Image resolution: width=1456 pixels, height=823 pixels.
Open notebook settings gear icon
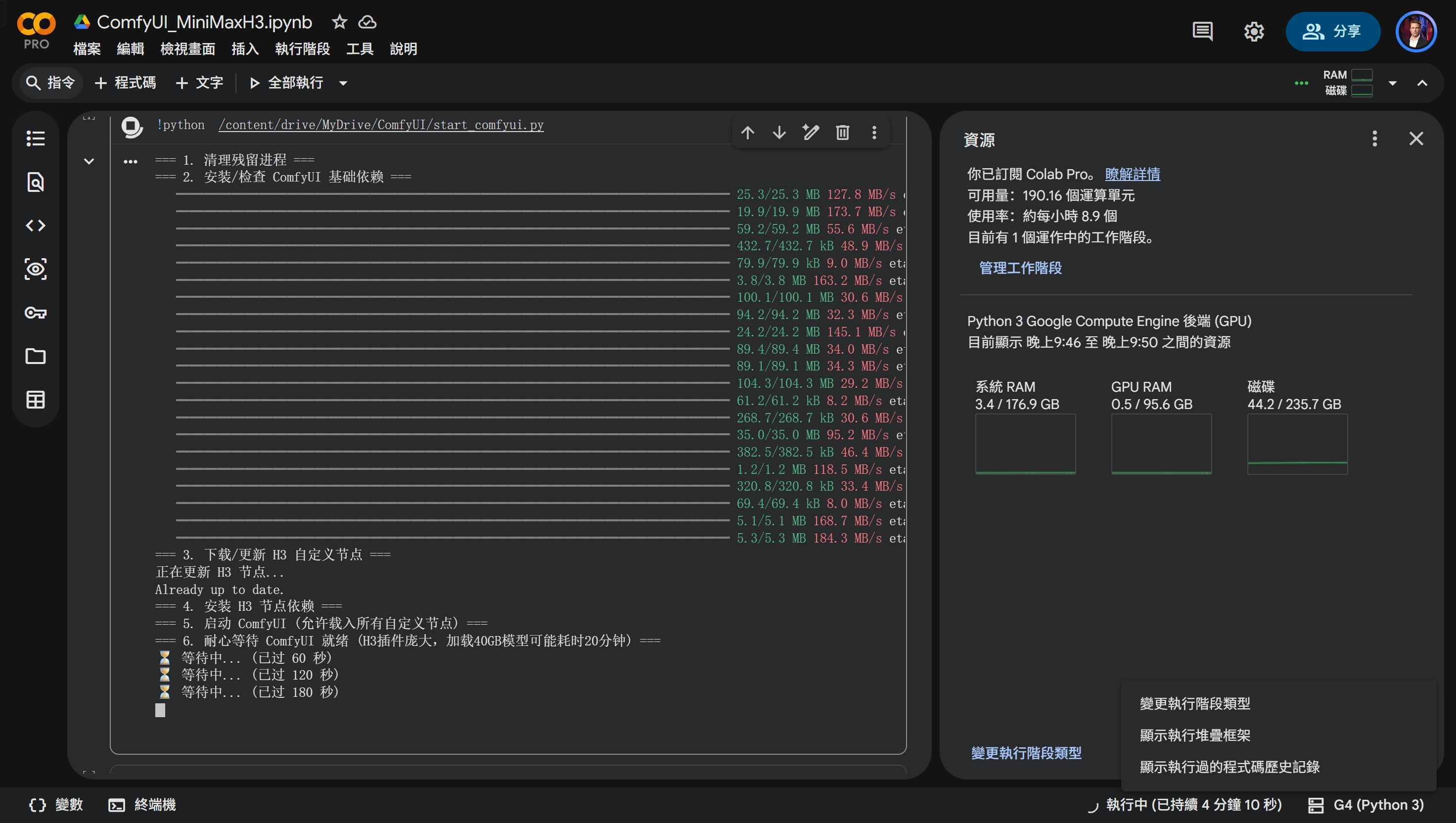pos(1254,31)
